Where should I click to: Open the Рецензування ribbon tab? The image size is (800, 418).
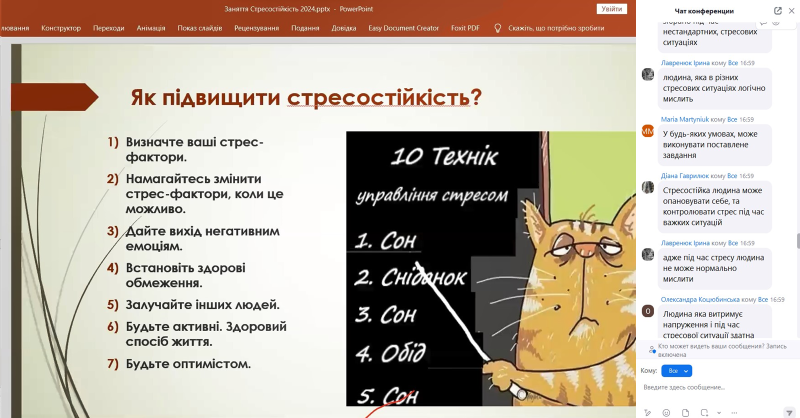tap(257, 28)
